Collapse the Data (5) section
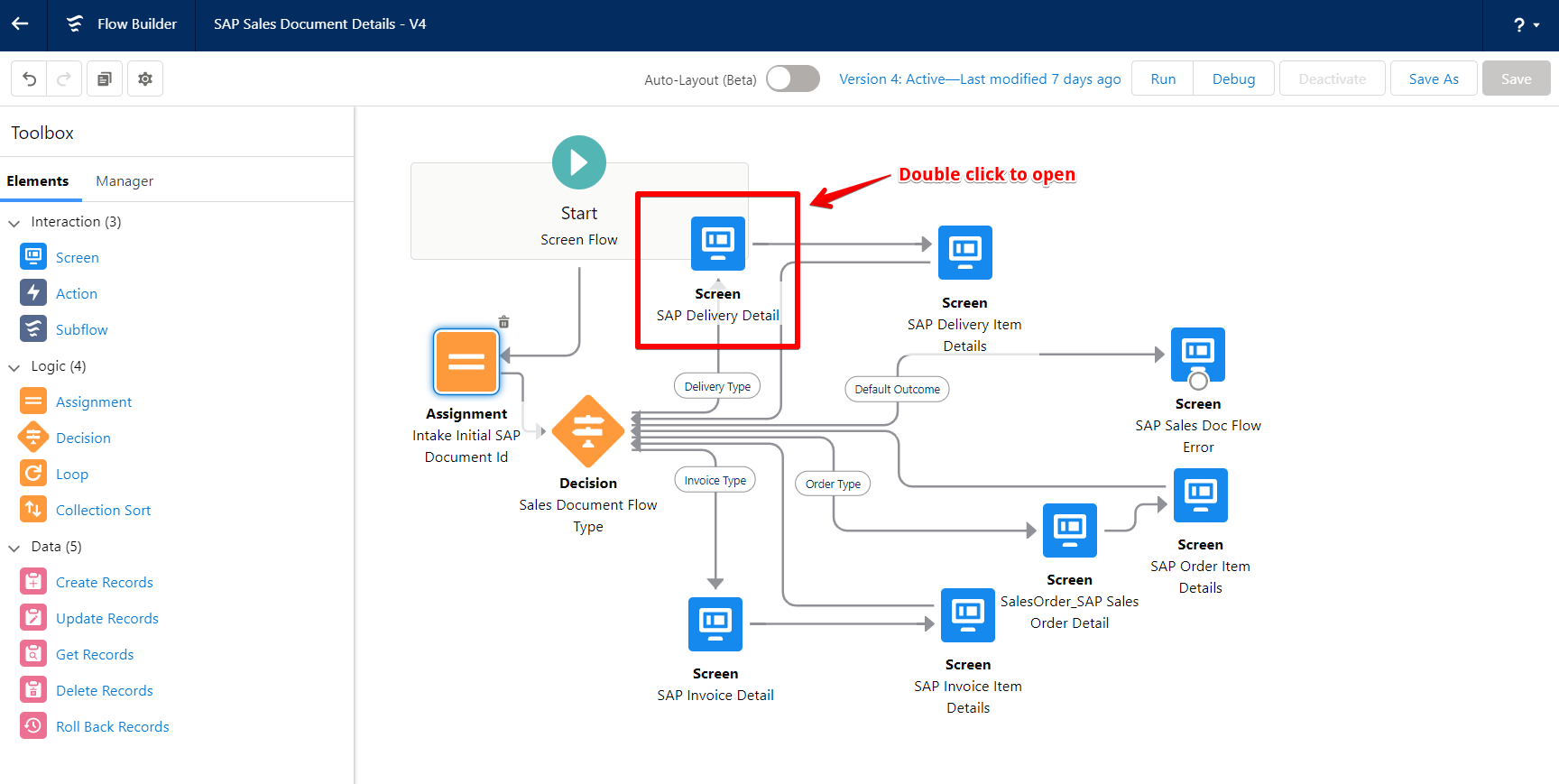This screenshot has width=1559, height=784. click(14, 548)
